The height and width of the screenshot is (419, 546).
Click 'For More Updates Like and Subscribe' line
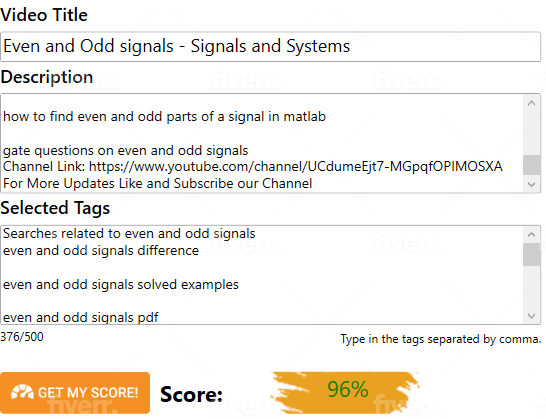157,184
